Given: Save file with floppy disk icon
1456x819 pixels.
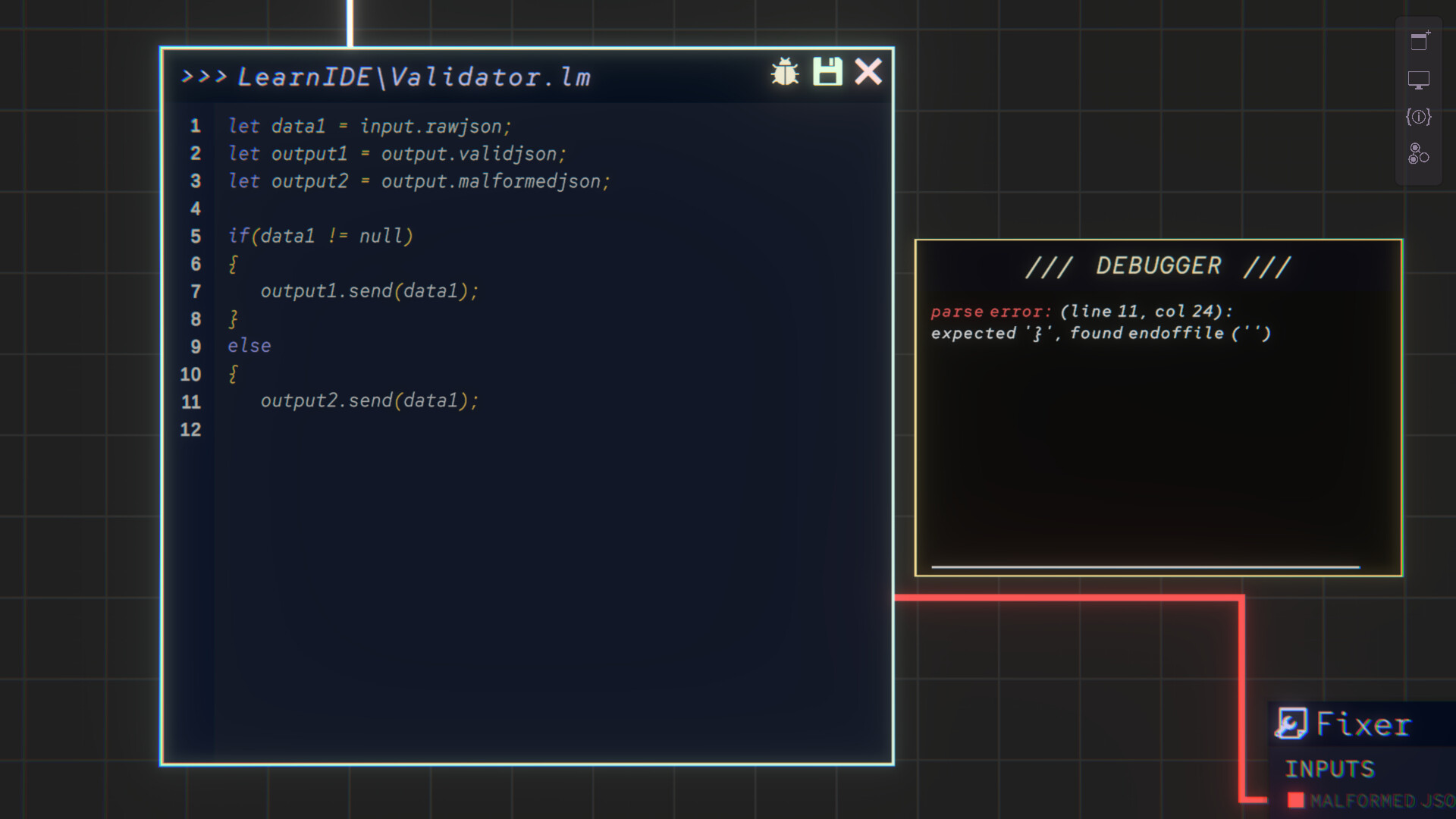Looking at the screenshot, I should point(827,72).
